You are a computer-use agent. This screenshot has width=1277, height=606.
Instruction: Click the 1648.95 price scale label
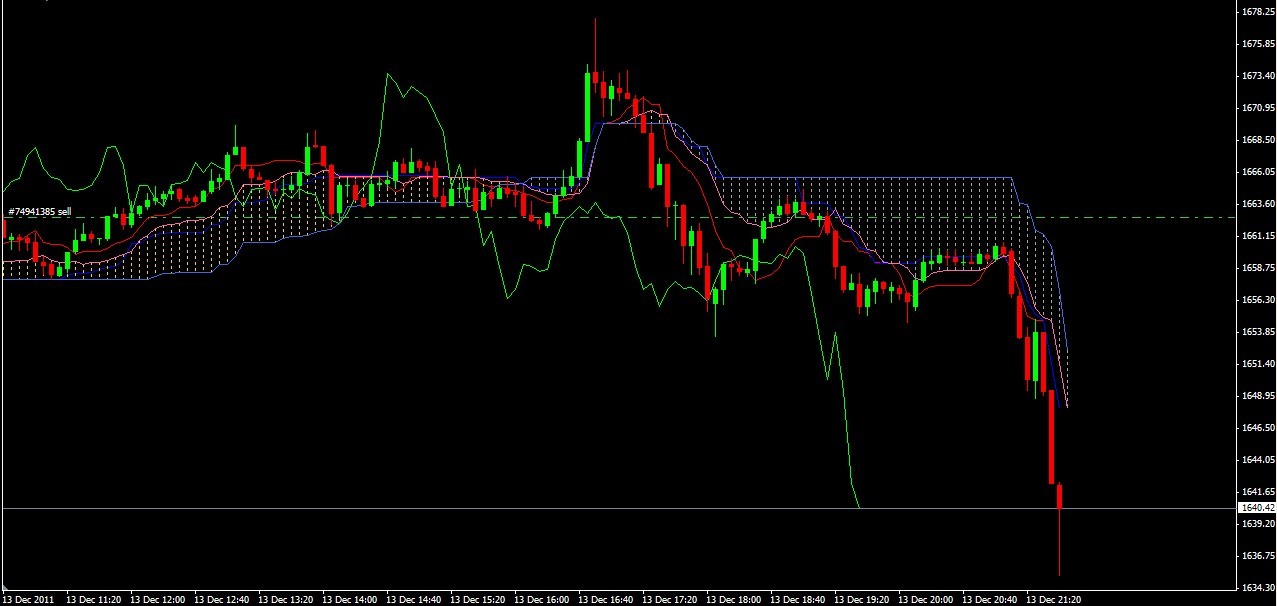coord(1257,396)
